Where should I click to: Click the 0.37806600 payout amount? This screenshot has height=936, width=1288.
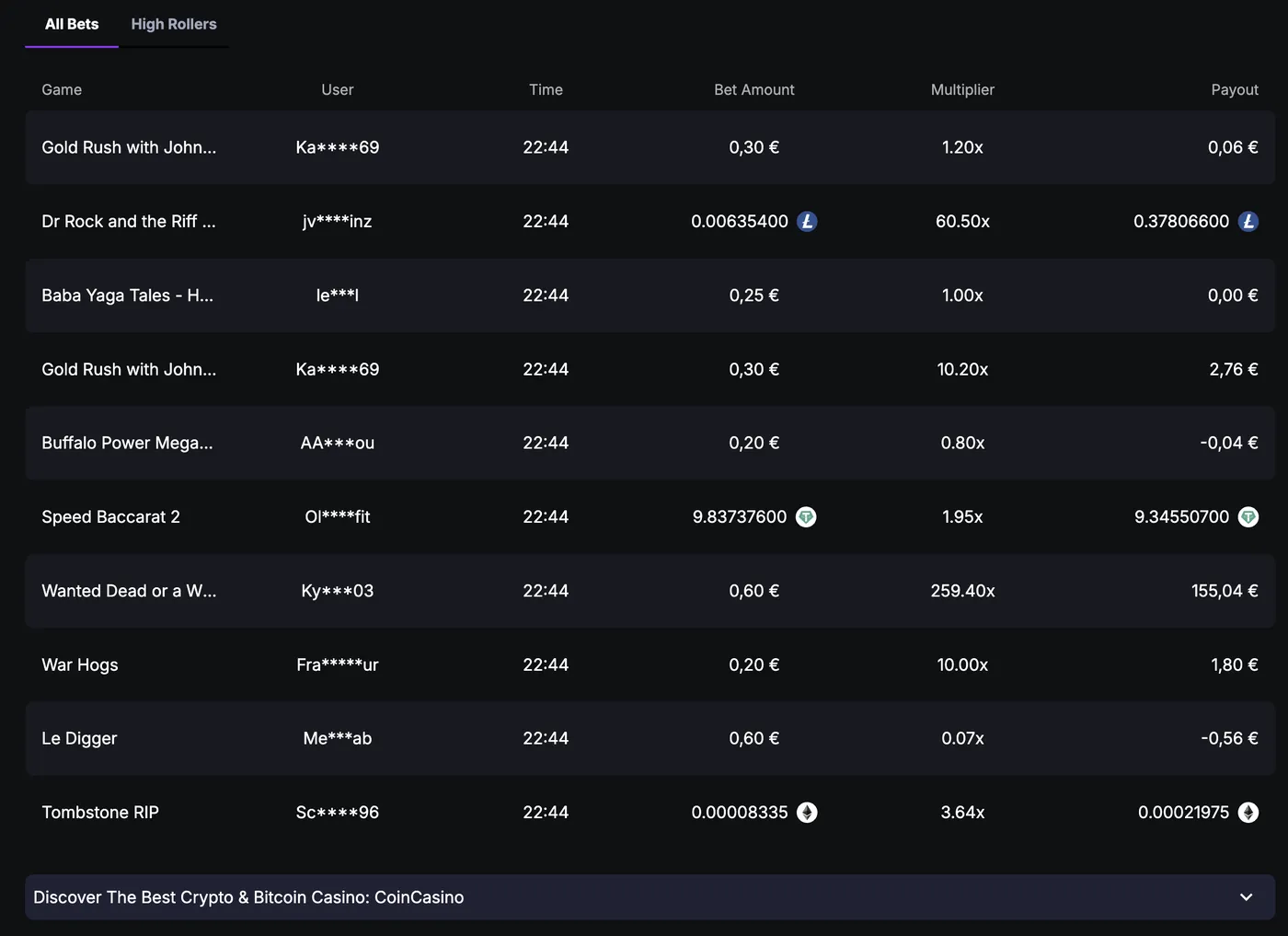click(x=1181, y=221)
